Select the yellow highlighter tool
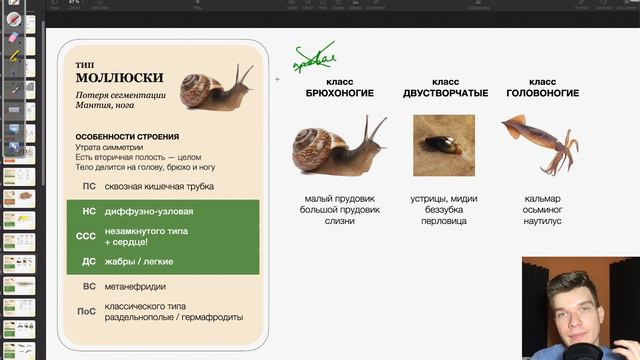The height and width of the screenshot is (360, 640). click(x=13, y=57)
